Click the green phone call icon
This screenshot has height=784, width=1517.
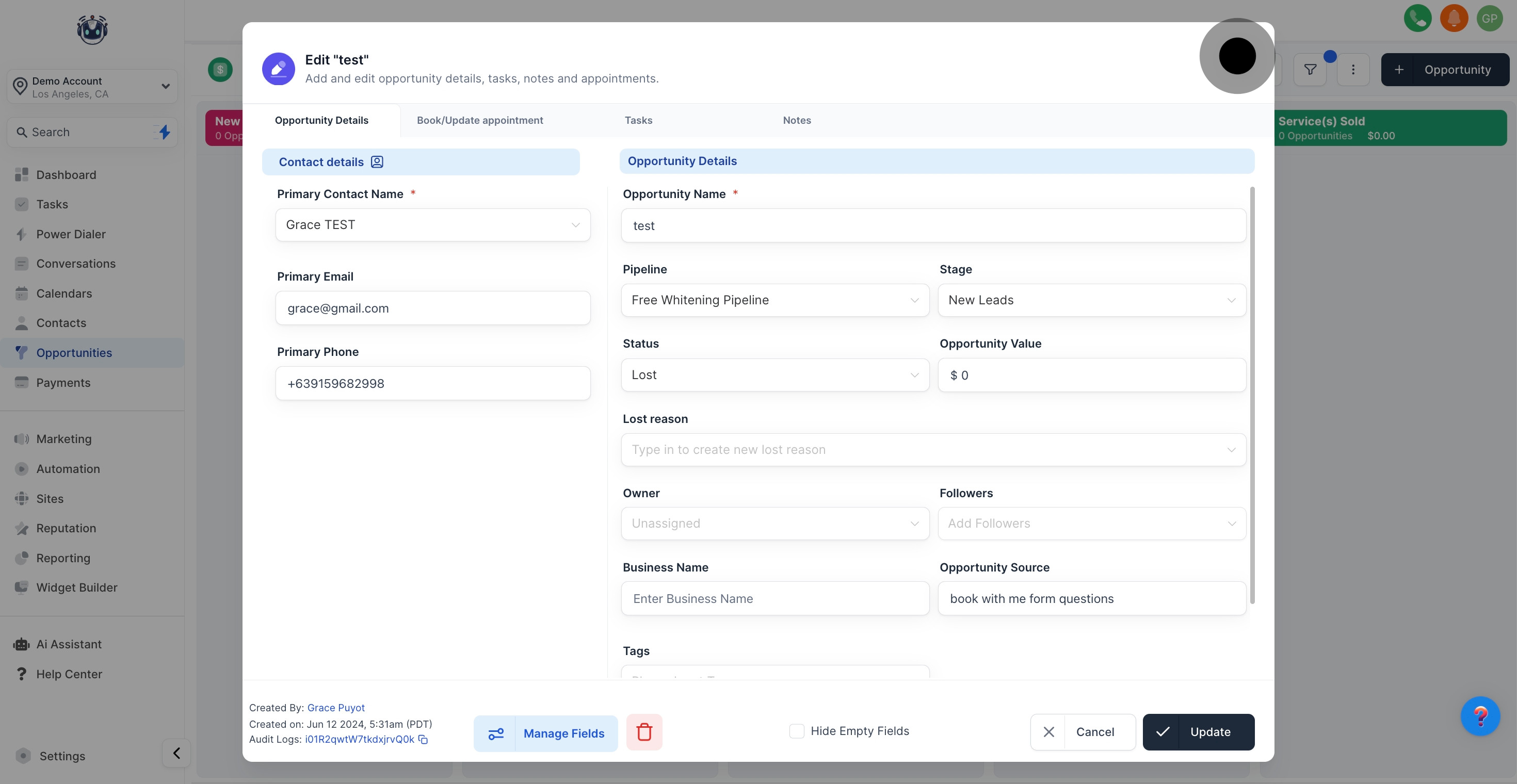(x=1417, y=18)
